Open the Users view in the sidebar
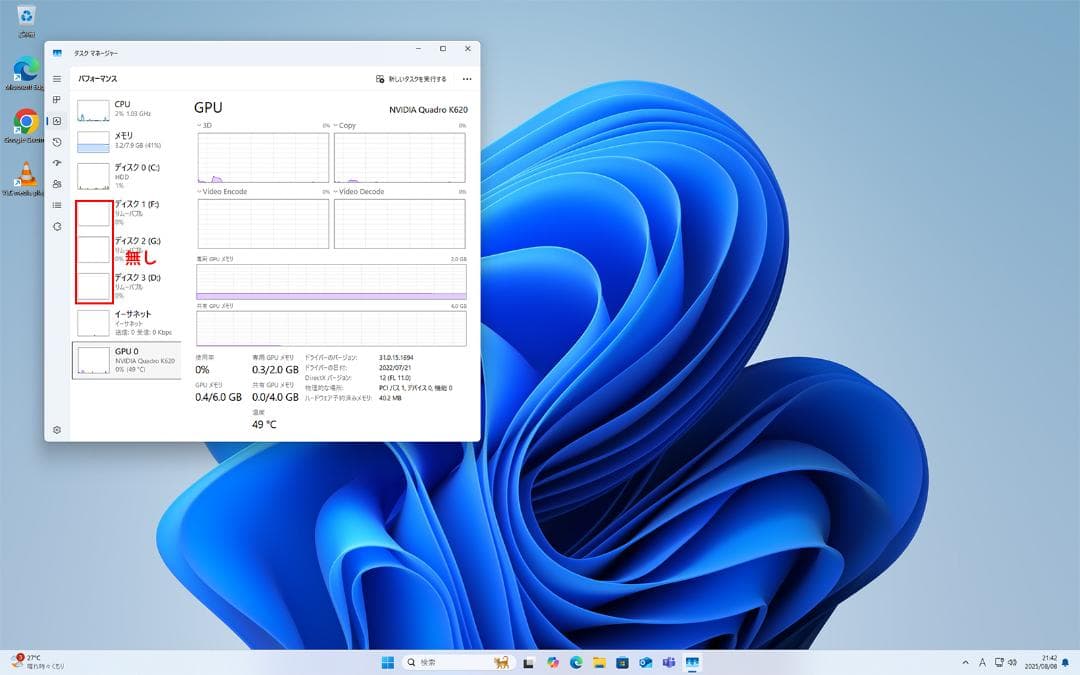Viewport: 1080px width, 675px height. (55, 184)
